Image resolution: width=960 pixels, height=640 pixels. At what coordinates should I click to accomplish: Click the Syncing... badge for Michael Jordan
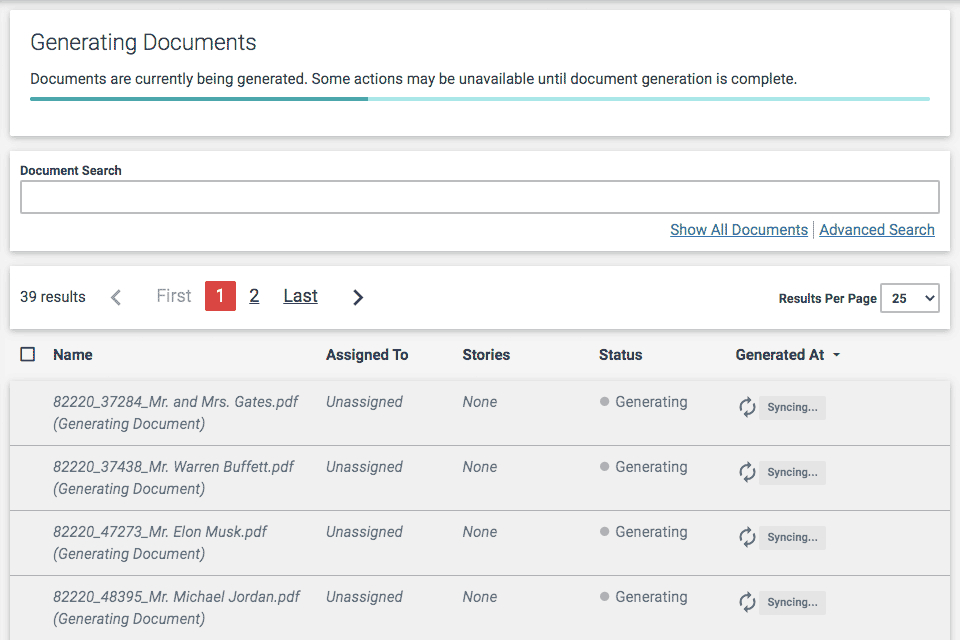click(x=792, y=603)
